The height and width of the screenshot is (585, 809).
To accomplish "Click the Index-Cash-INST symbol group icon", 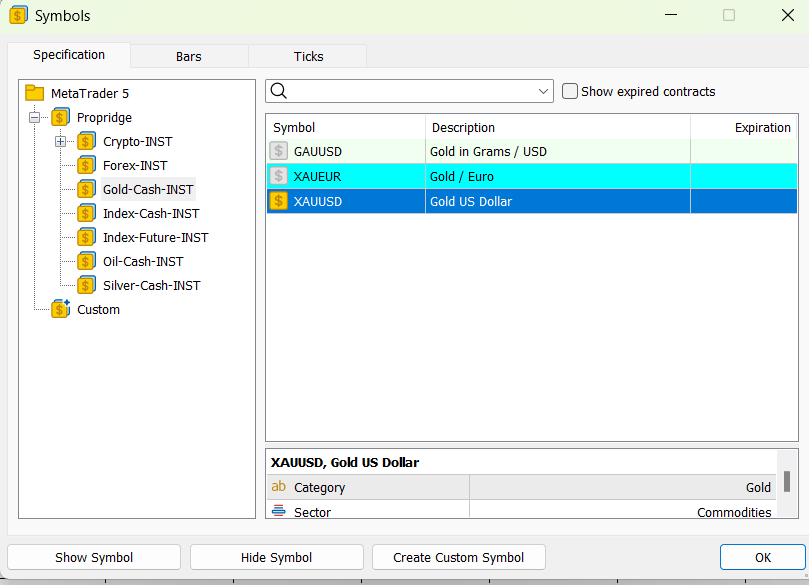I will click(x=86, y=213).
